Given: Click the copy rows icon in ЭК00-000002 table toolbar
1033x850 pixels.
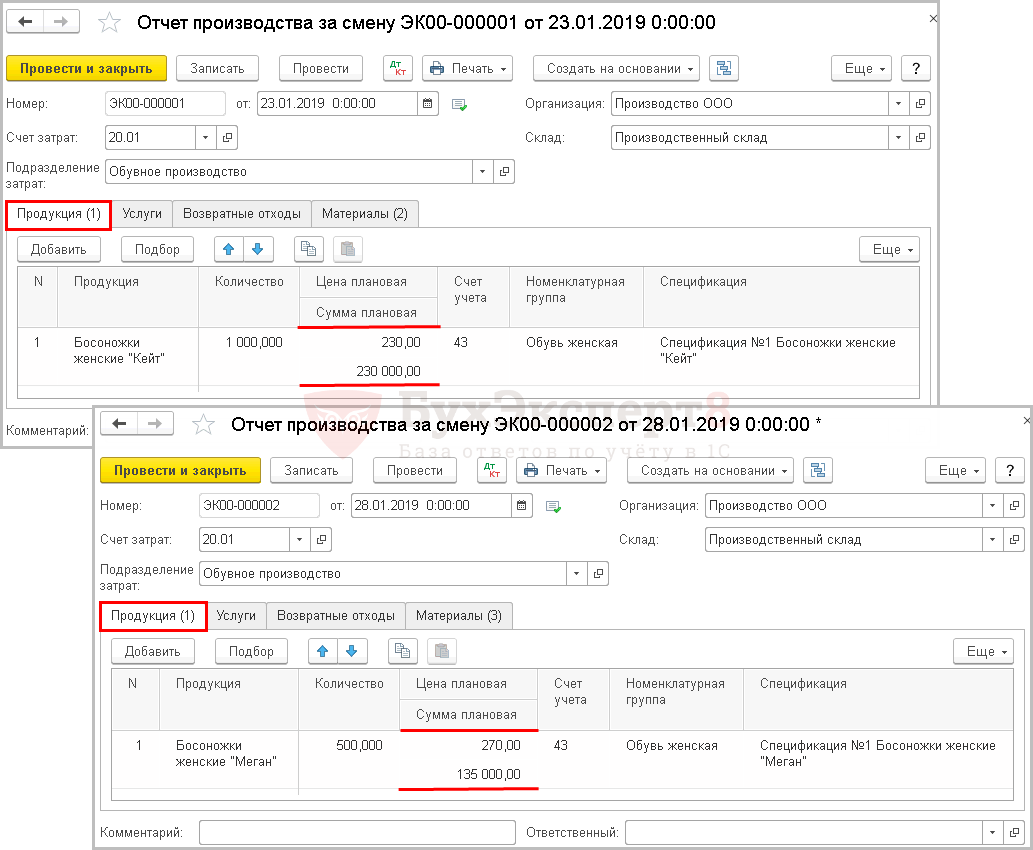Looking at the screenshot, I should [x=403, y=651].
